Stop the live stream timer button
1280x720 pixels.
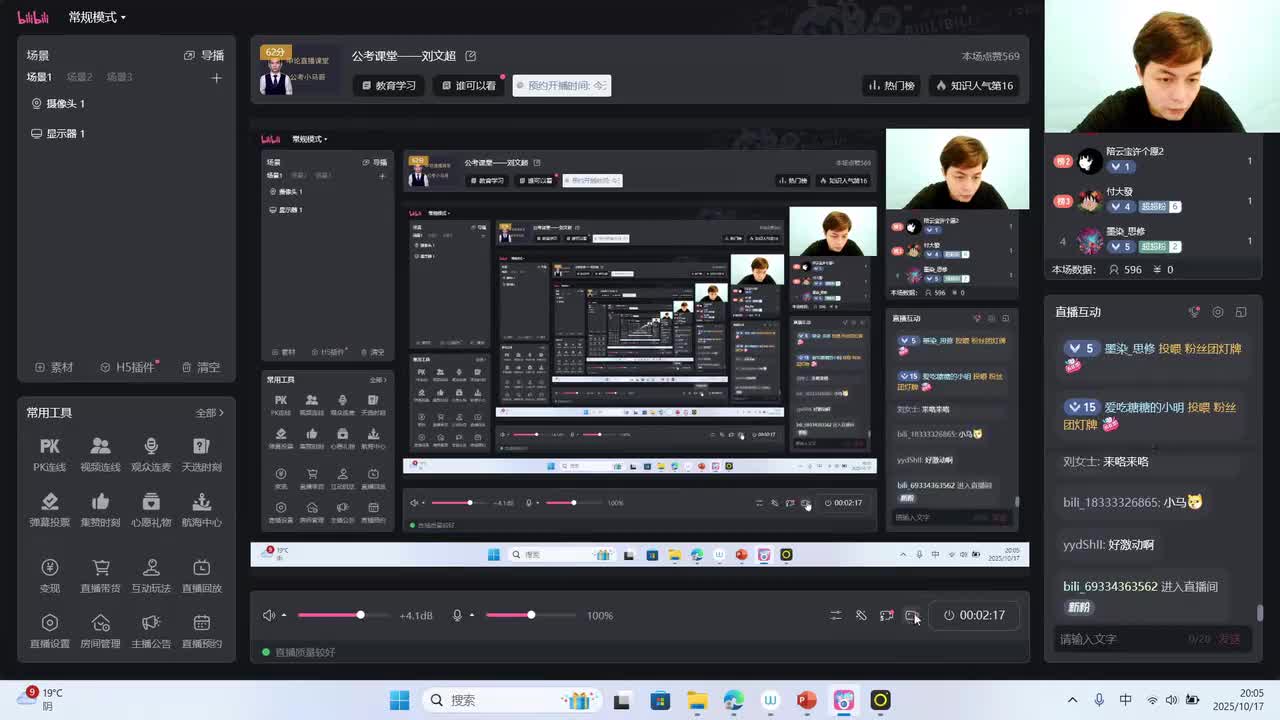click(x=973, y=615)
